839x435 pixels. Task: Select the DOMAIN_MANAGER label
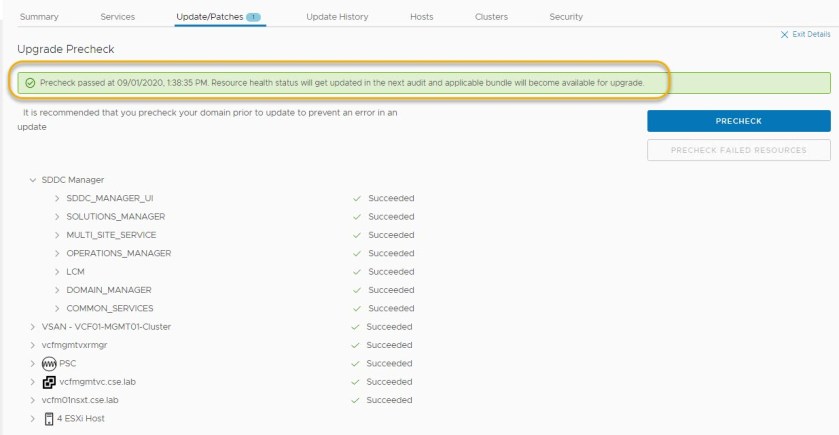109,290
